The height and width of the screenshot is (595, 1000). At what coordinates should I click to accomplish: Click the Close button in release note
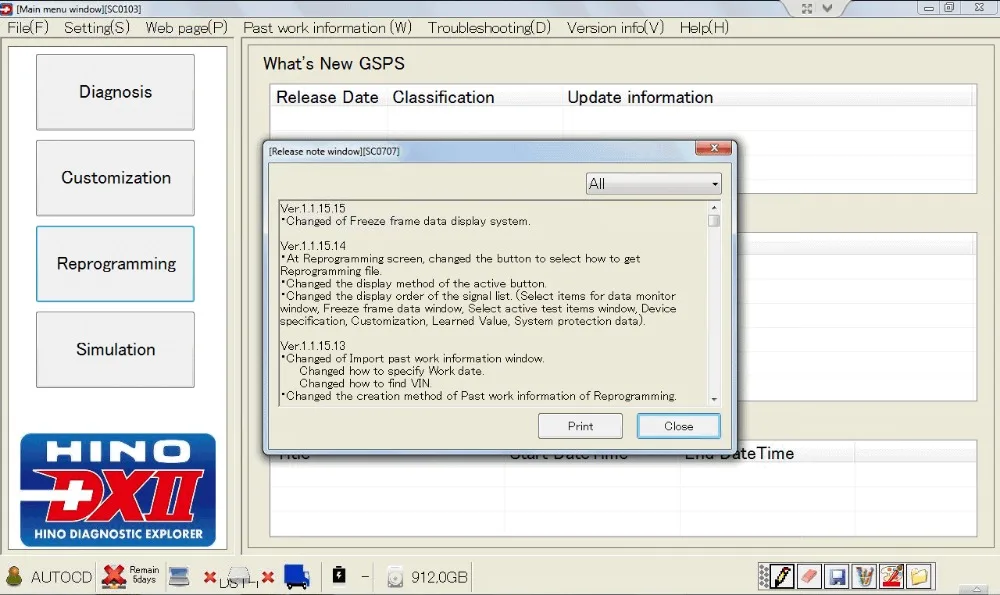click(x=679, y=426)
